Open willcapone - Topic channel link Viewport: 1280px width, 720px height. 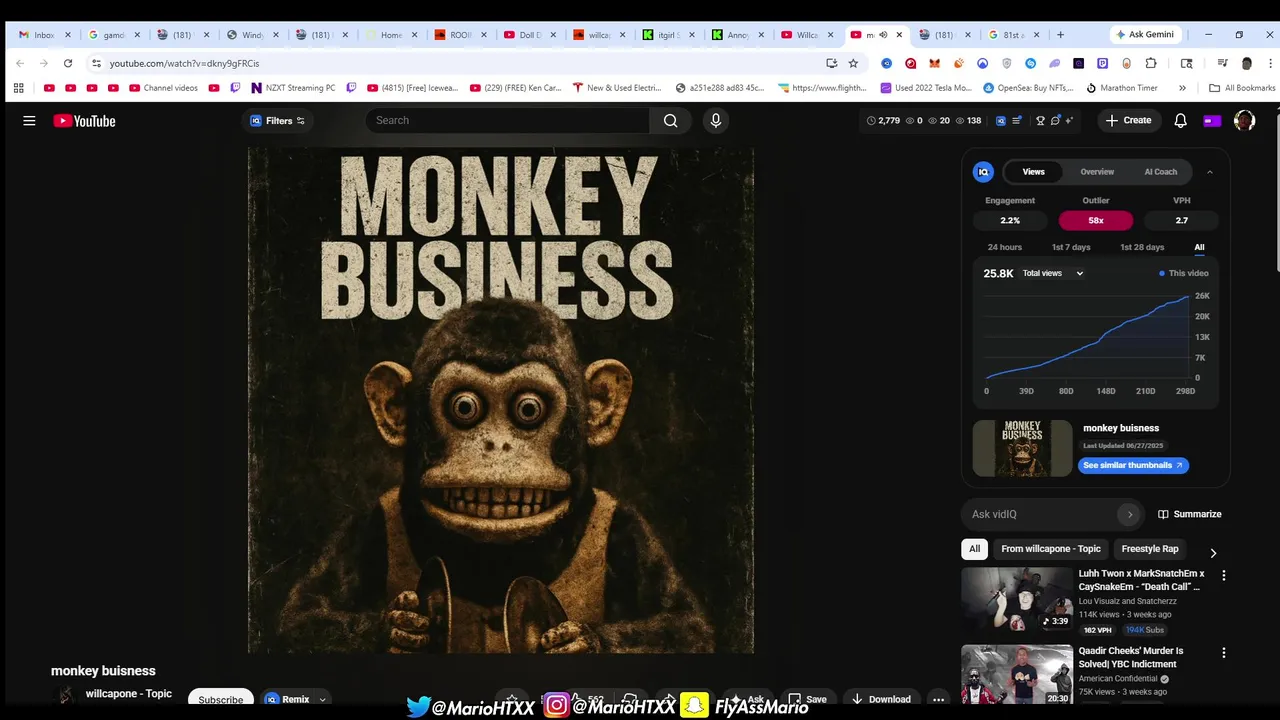tap(128, 694)
